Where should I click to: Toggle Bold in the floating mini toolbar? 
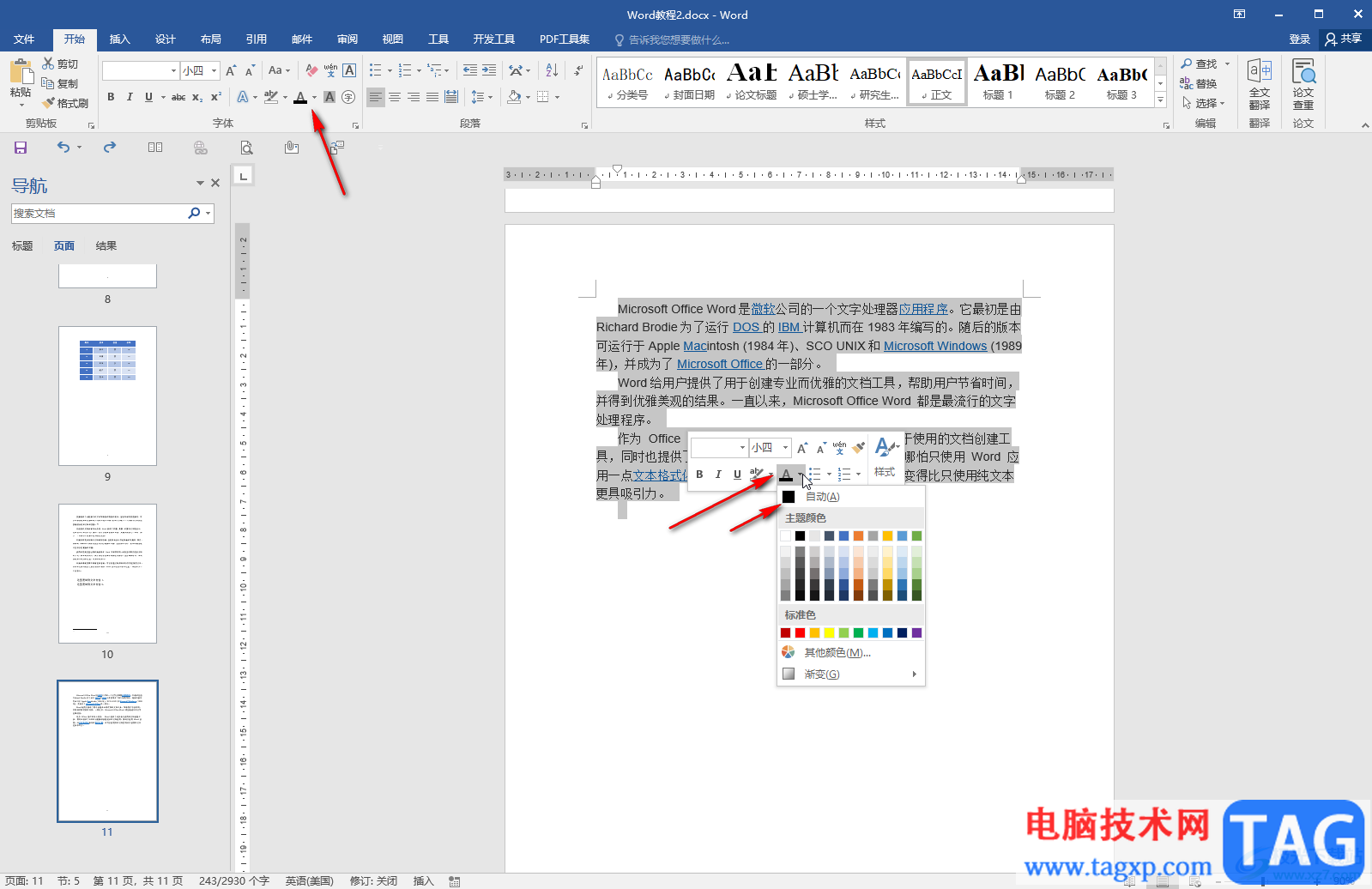(699, 474)
